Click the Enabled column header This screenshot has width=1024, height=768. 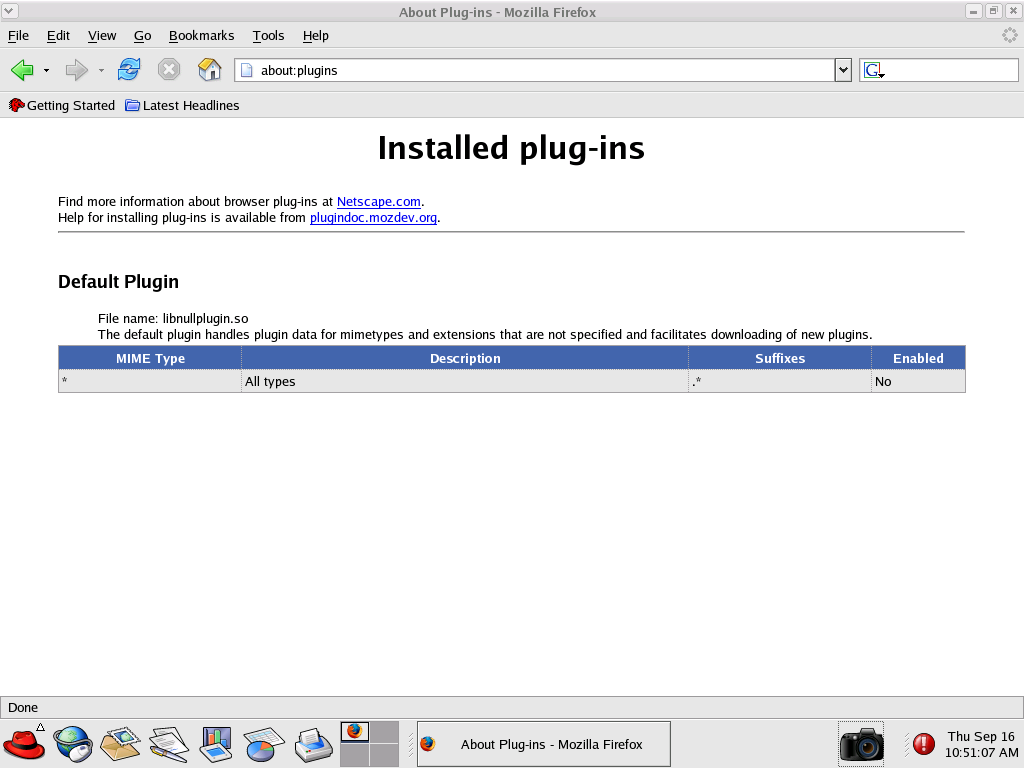(918, 359)
